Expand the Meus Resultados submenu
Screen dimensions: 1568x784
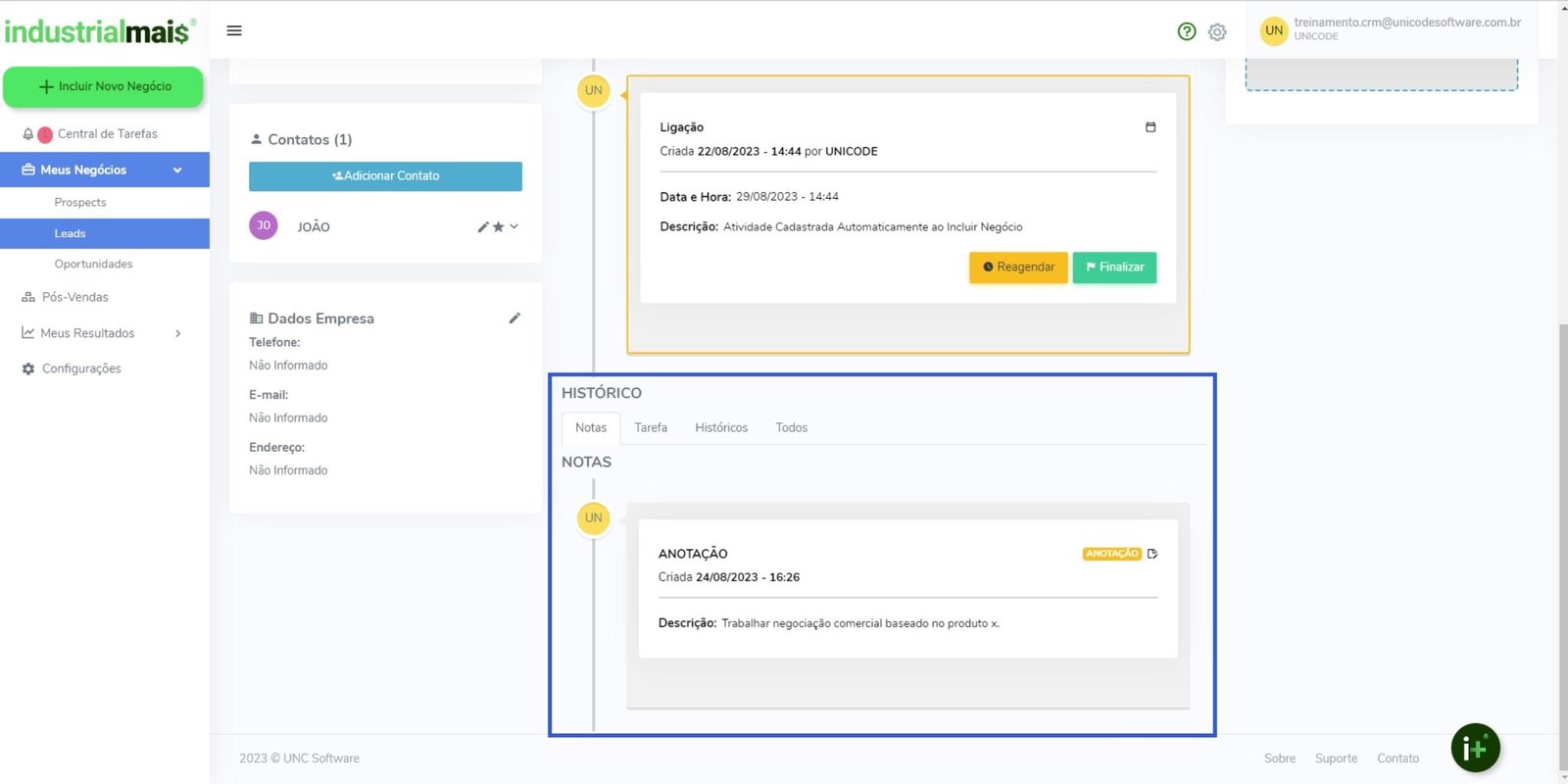tap(177, 333)
